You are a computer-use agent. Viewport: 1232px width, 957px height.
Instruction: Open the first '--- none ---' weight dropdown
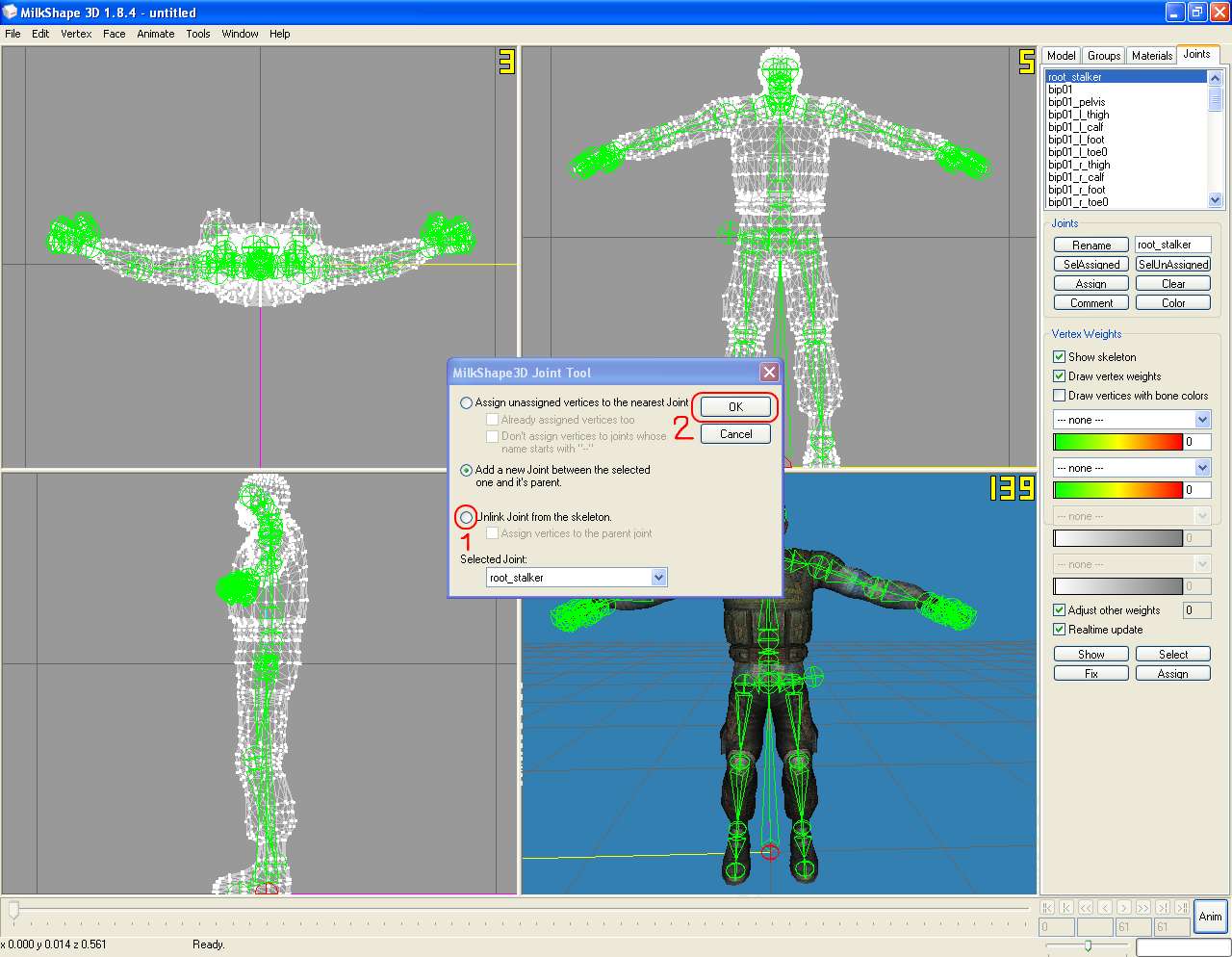(1202, 420)
